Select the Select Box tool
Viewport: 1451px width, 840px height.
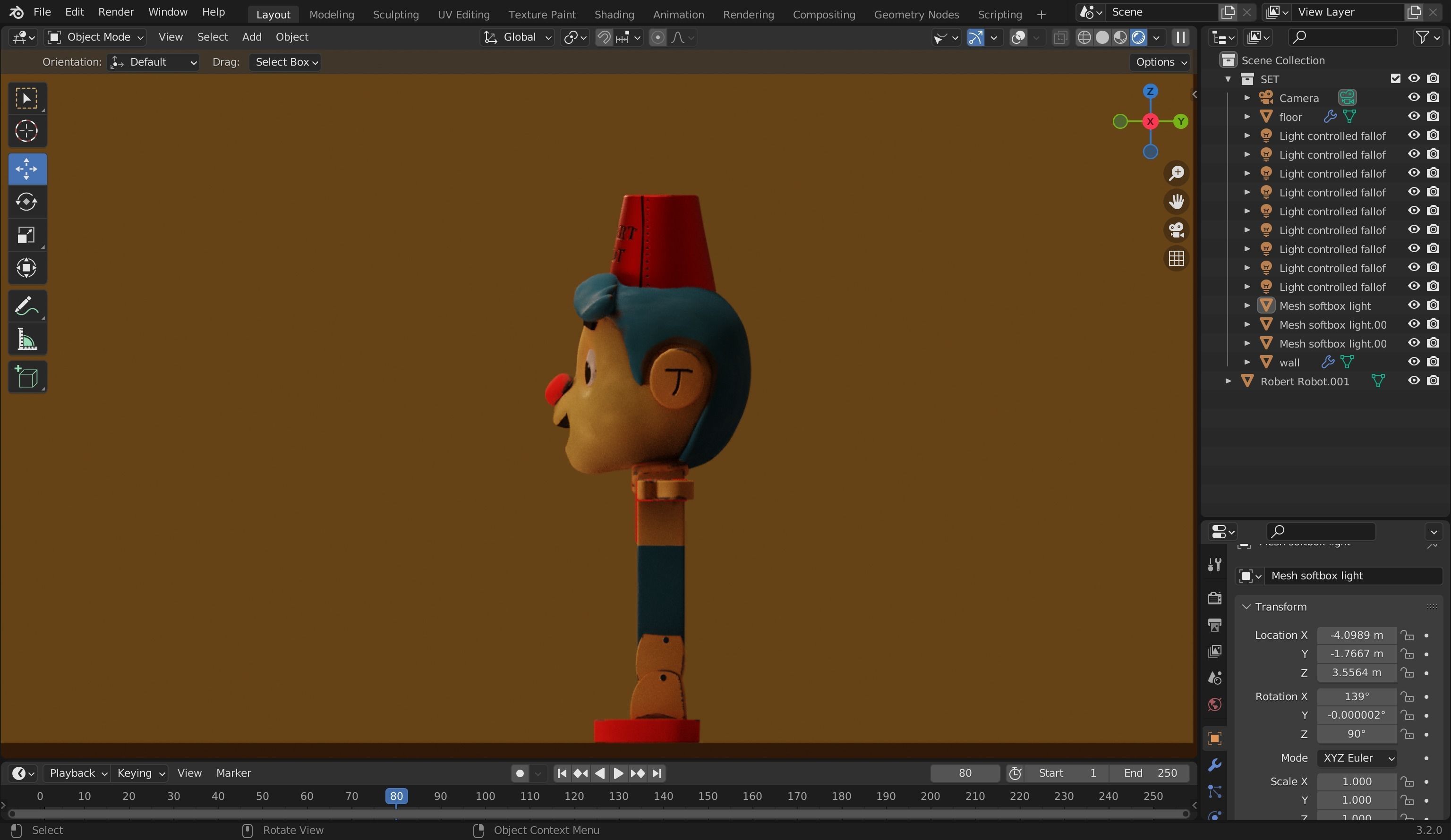tap(26, 99)
